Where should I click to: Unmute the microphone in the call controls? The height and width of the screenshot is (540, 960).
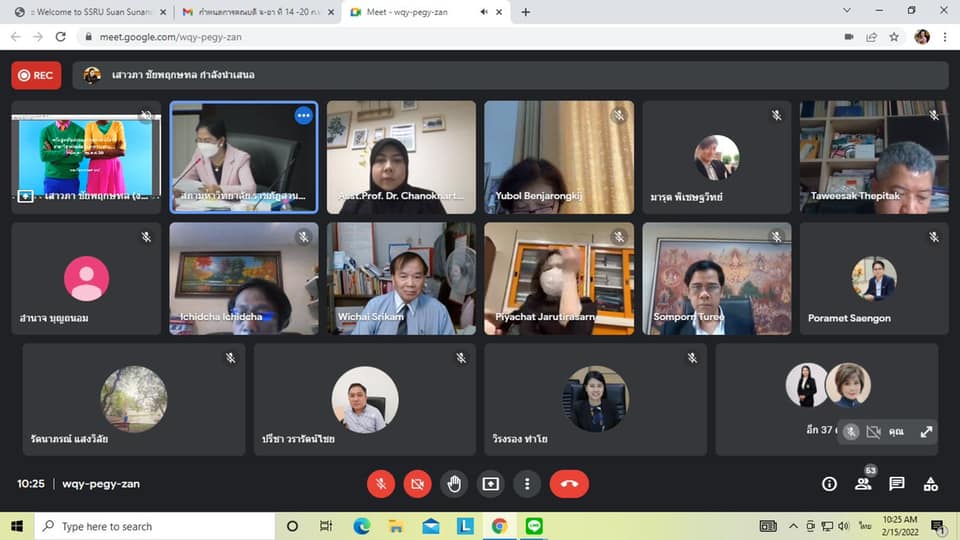pyautogui.click(x=380, y=484)
